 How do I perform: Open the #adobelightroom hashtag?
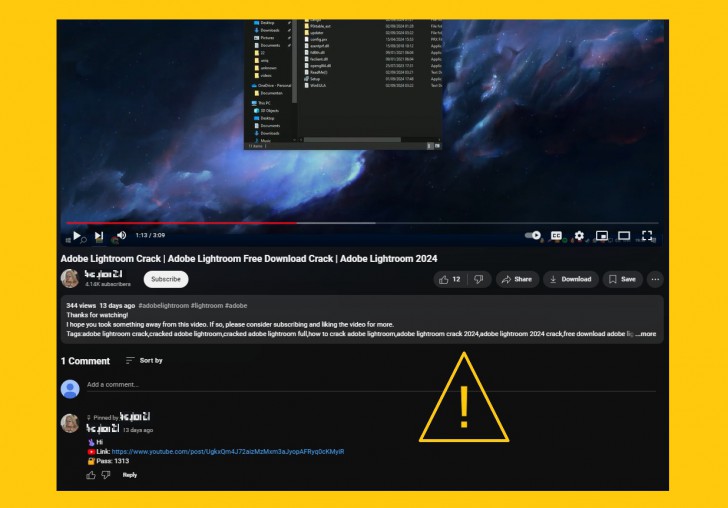(163, 306)
